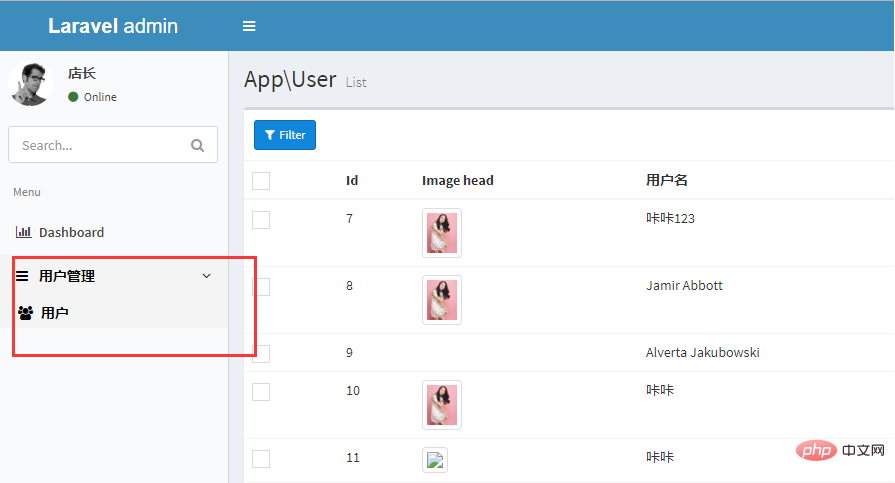Click the search magnifier icon
895x483 pixels.
197,145
